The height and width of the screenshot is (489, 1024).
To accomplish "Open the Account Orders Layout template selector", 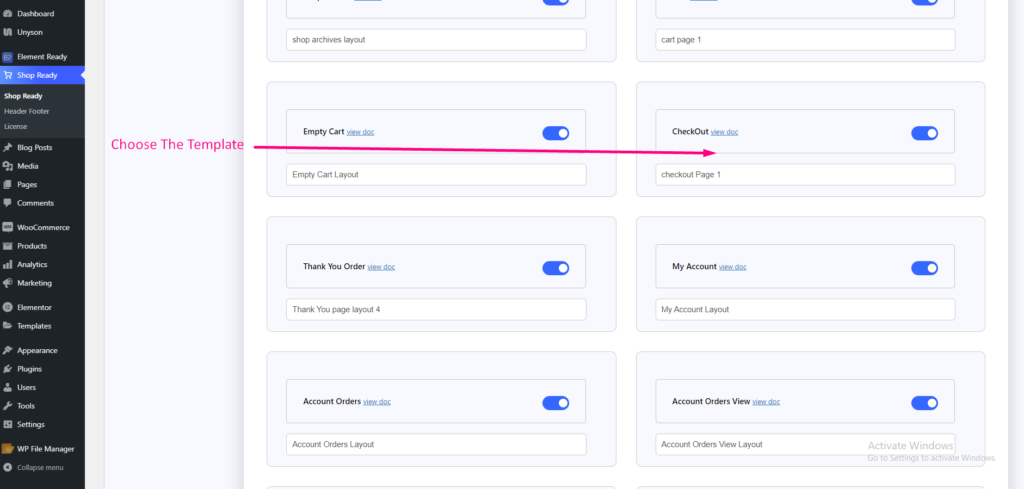I will coord(436,444).
